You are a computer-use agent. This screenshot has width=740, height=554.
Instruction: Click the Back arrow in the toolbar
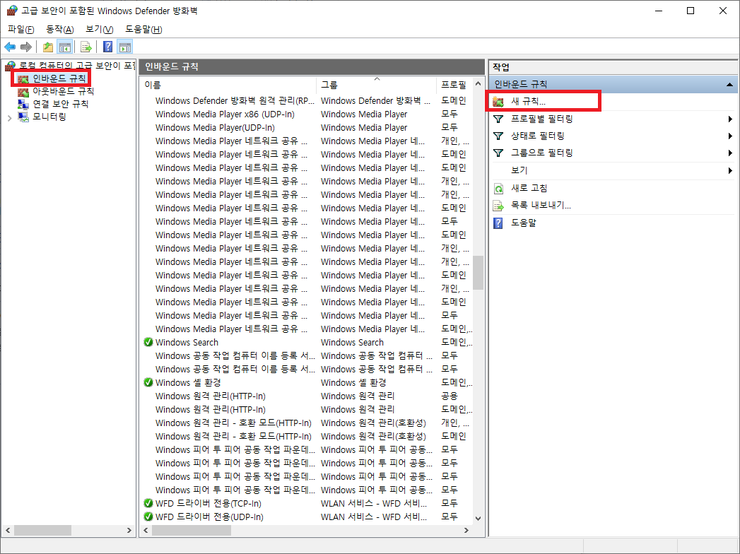10,47
